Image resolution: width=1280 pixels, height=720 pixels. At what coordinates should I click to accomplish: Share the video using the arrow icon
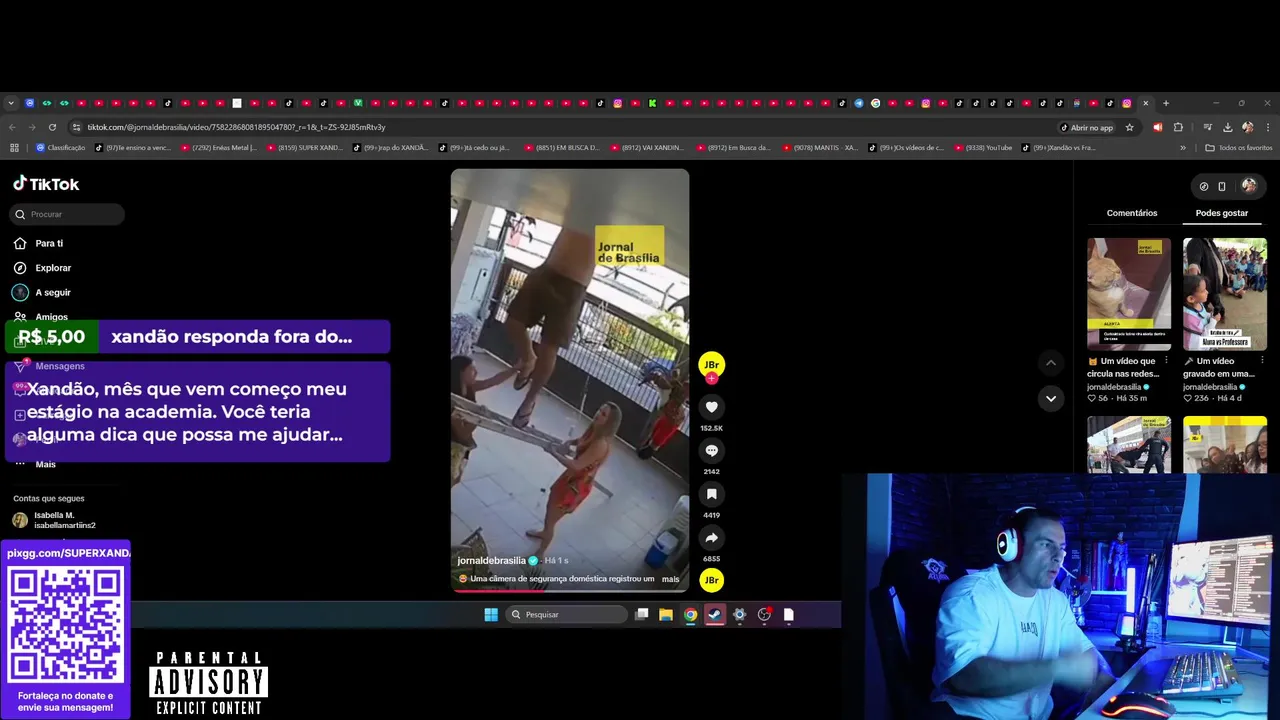click(x=711, y=538)
